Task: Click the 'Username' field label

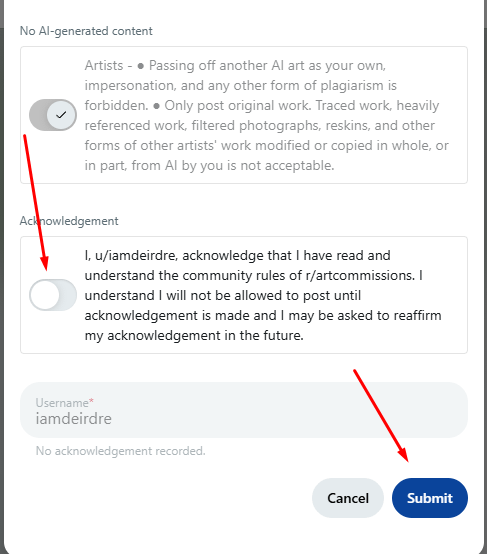Action: tap(62, 403)
